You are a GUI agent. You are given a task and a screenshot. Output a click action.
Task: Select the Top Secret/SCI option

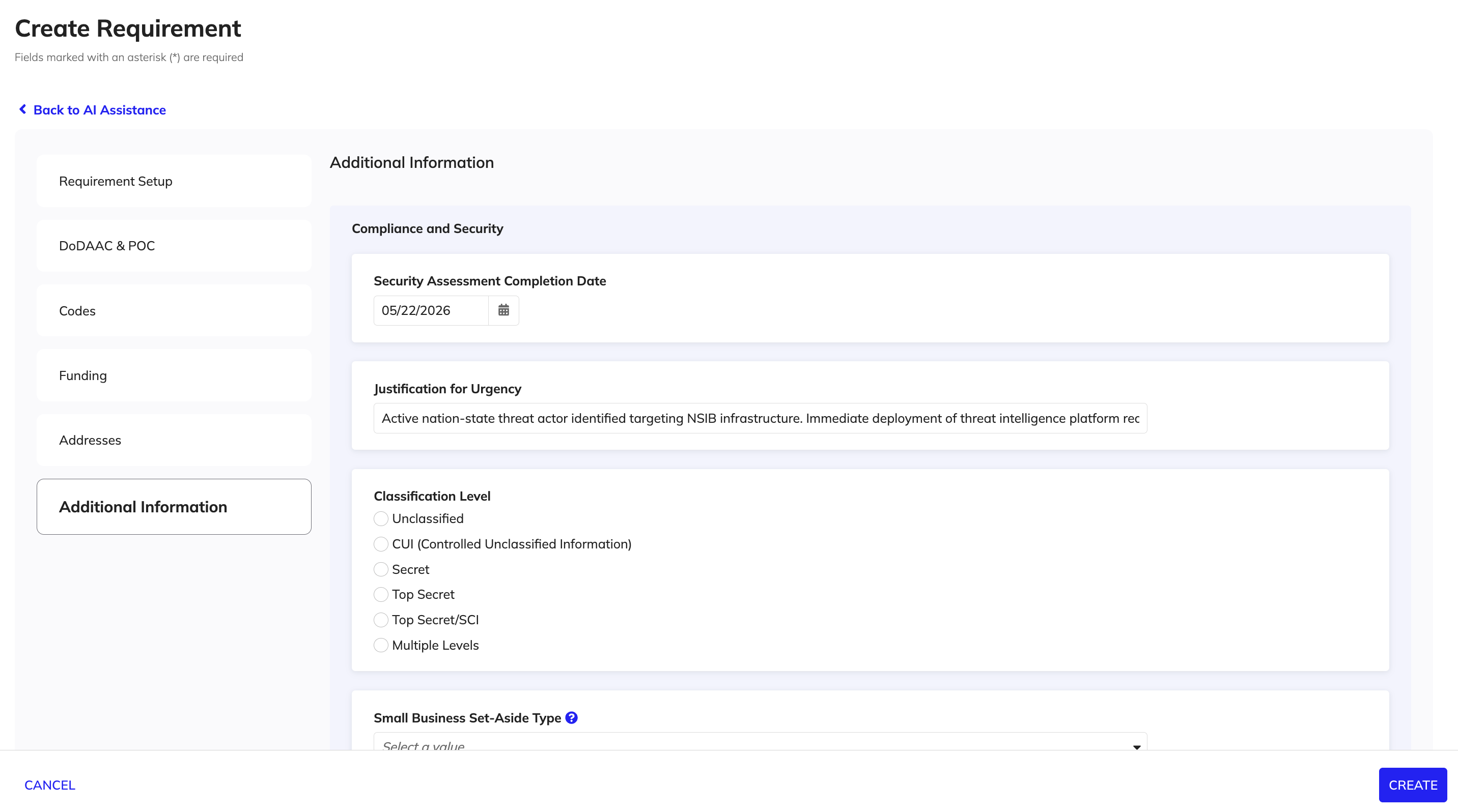(381, 620)
